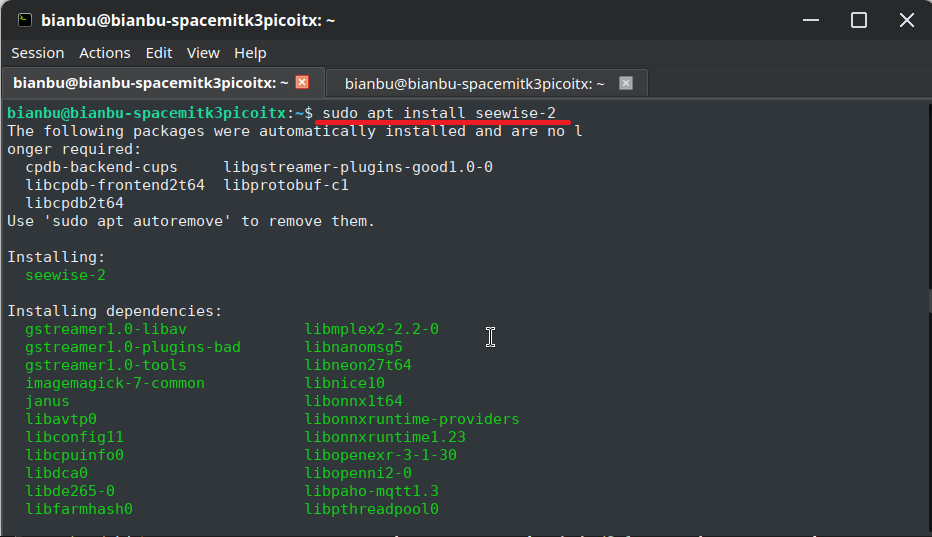Minimize the terminal window
This screenshot has width=932, height=537.
click(811, 20)
